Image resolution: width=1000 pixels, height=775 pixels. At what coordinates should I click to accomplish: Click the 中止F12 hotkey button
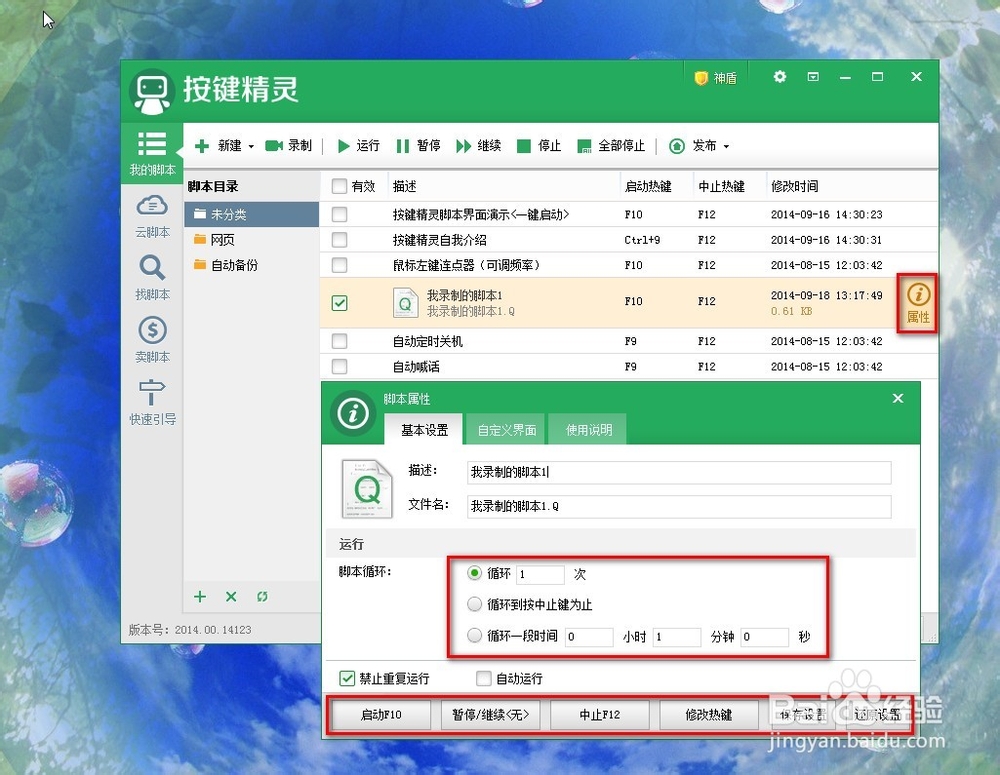[x=599, y=715]
